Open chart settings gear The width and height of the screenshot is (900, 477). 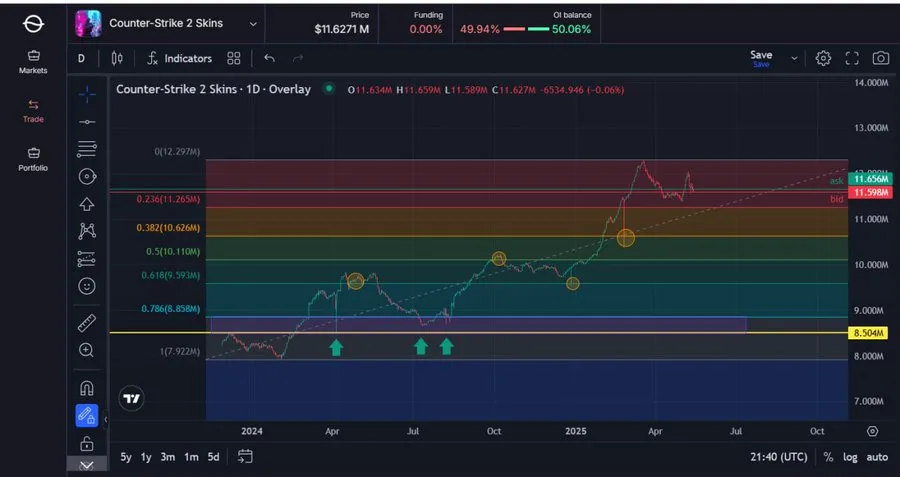(x=823, y=59)
